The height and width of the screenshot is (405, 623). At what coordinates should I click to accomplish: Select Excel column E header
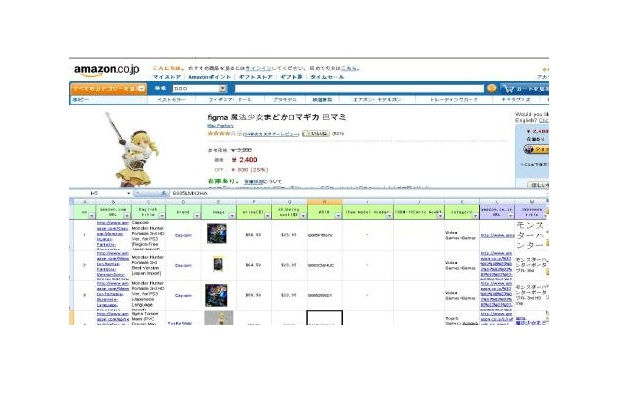point(219,202)
